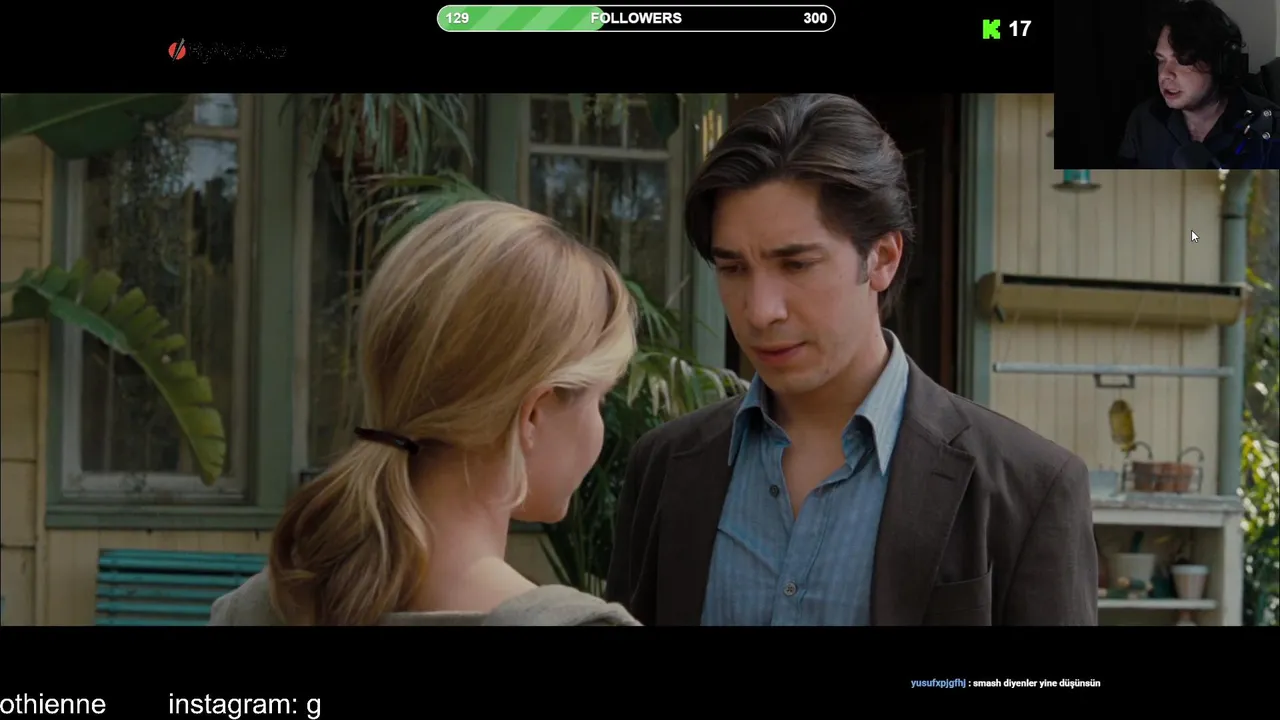Image resolution: width=1280 pixels, height=720 pixels.
Task: Click the chat username yusufxpjgfhj
Action: (938, 683)
